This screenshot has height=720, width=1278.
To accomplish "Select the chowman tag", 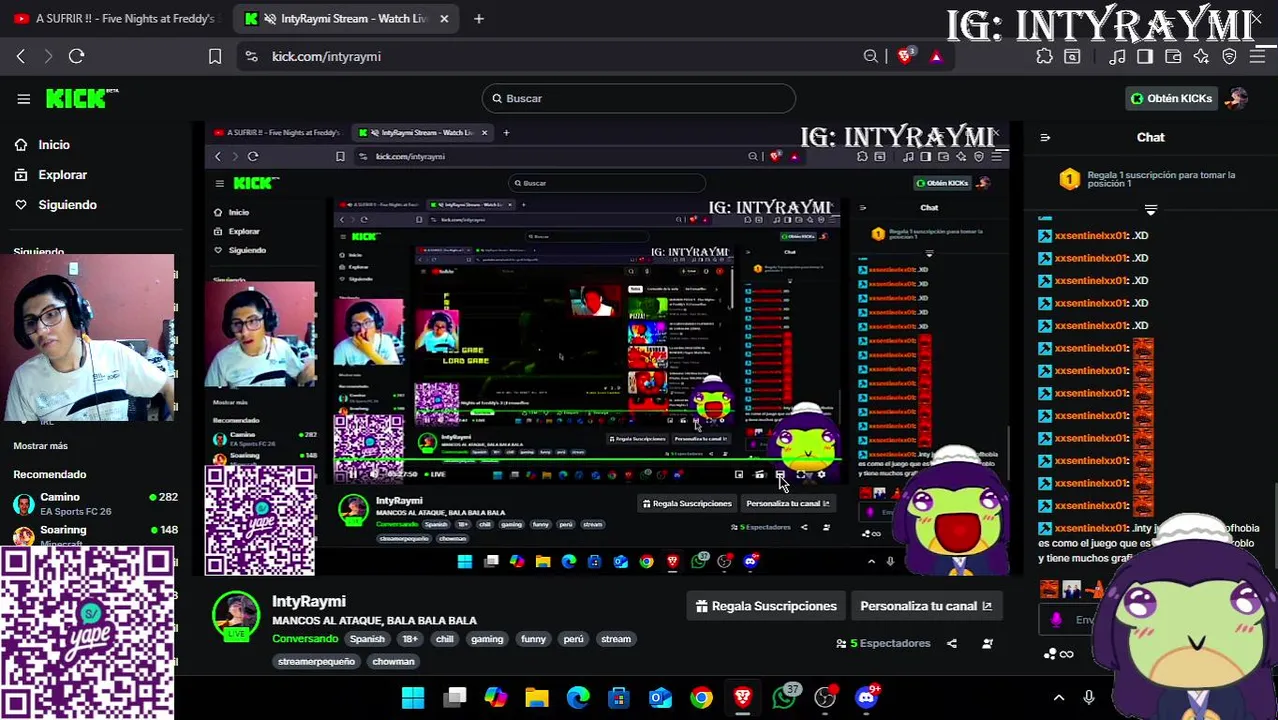I will coord(393,661).
